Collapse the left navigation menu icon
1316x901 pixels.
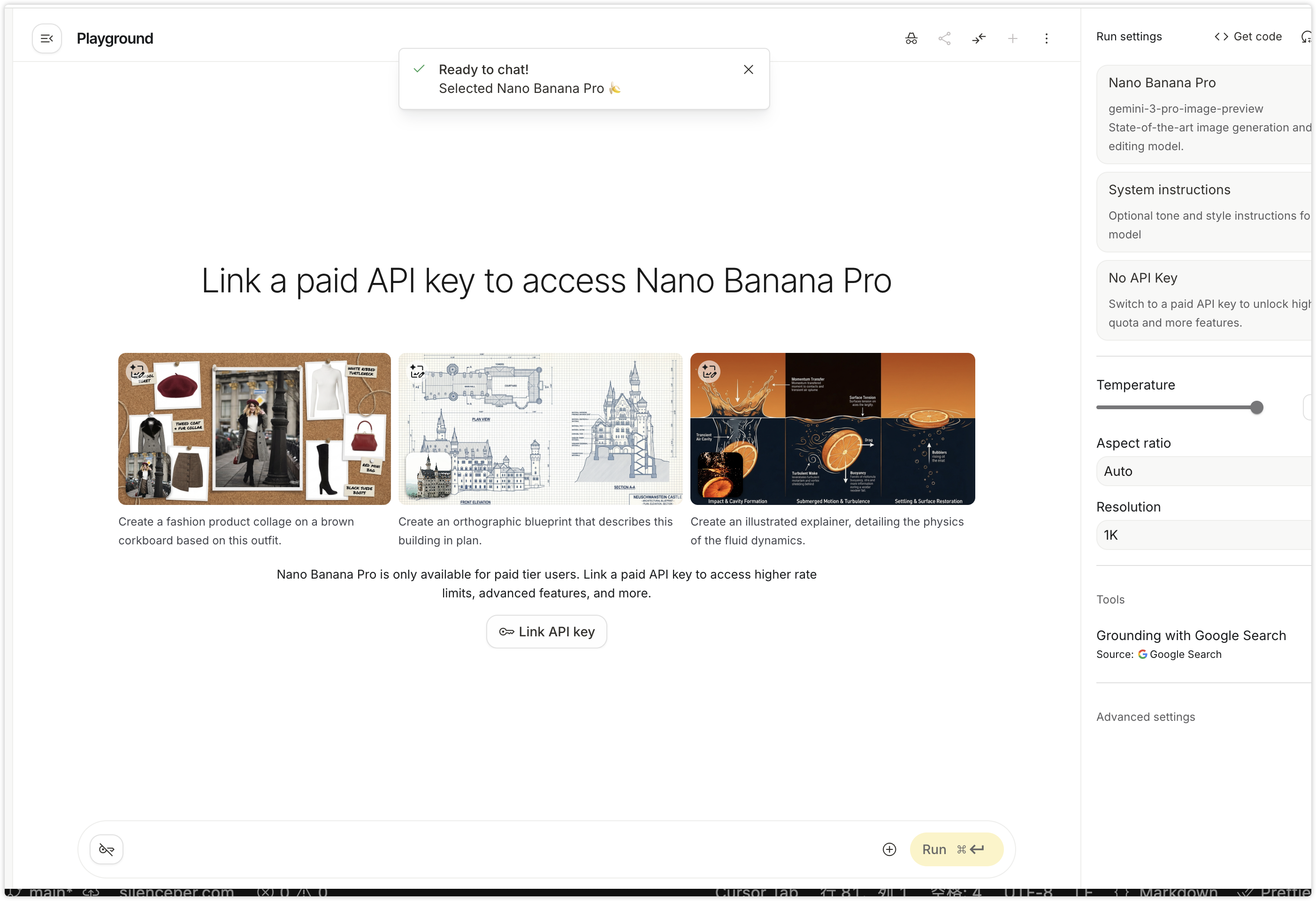pyautogui.click(x=46, y=38)
